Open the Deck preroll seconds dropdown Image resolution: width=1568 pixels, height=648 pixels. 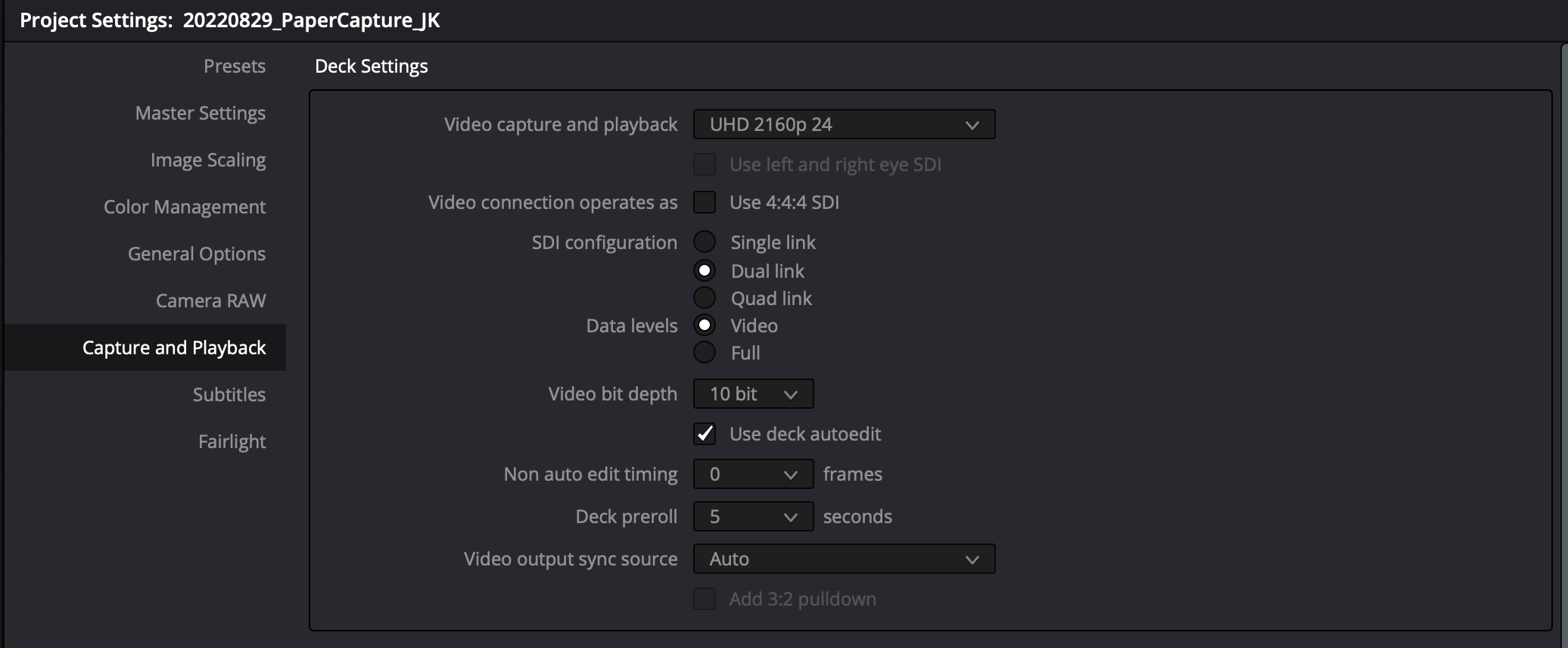click(x=752, y=516)
